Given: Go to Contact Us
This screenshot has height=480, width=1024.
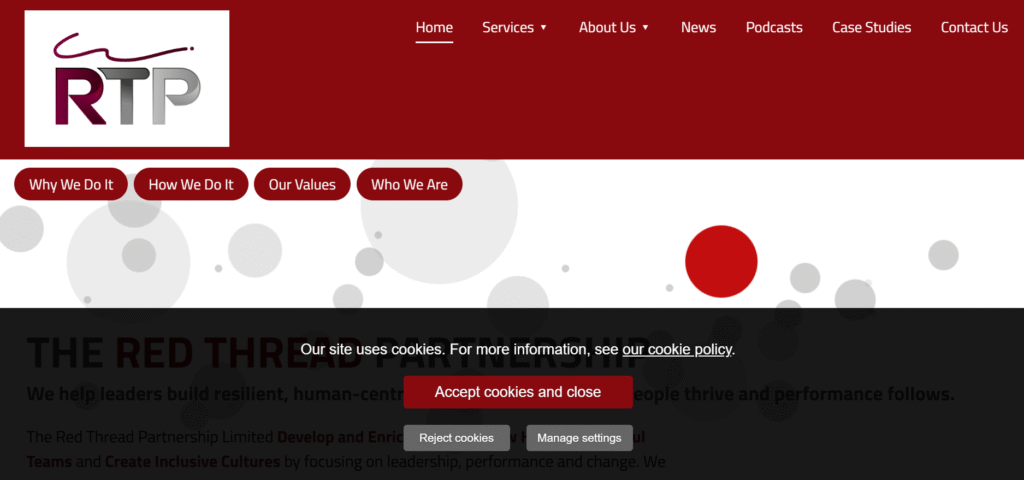Looking at the screenshot, I should pyautogui.click(x=974, y=27).
